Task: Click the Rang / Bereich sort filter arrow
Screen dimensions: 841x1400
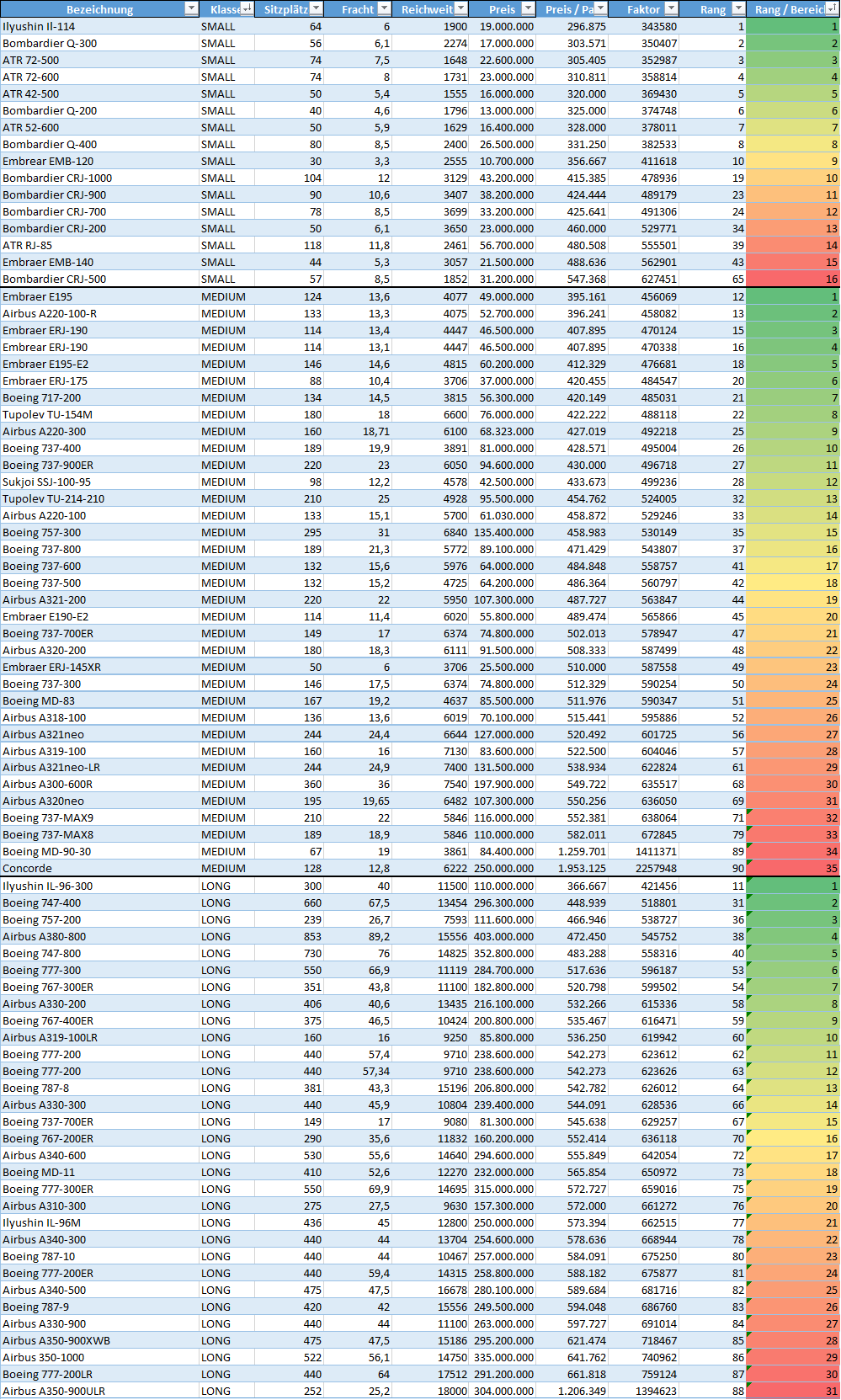Action: pos(832,8)
